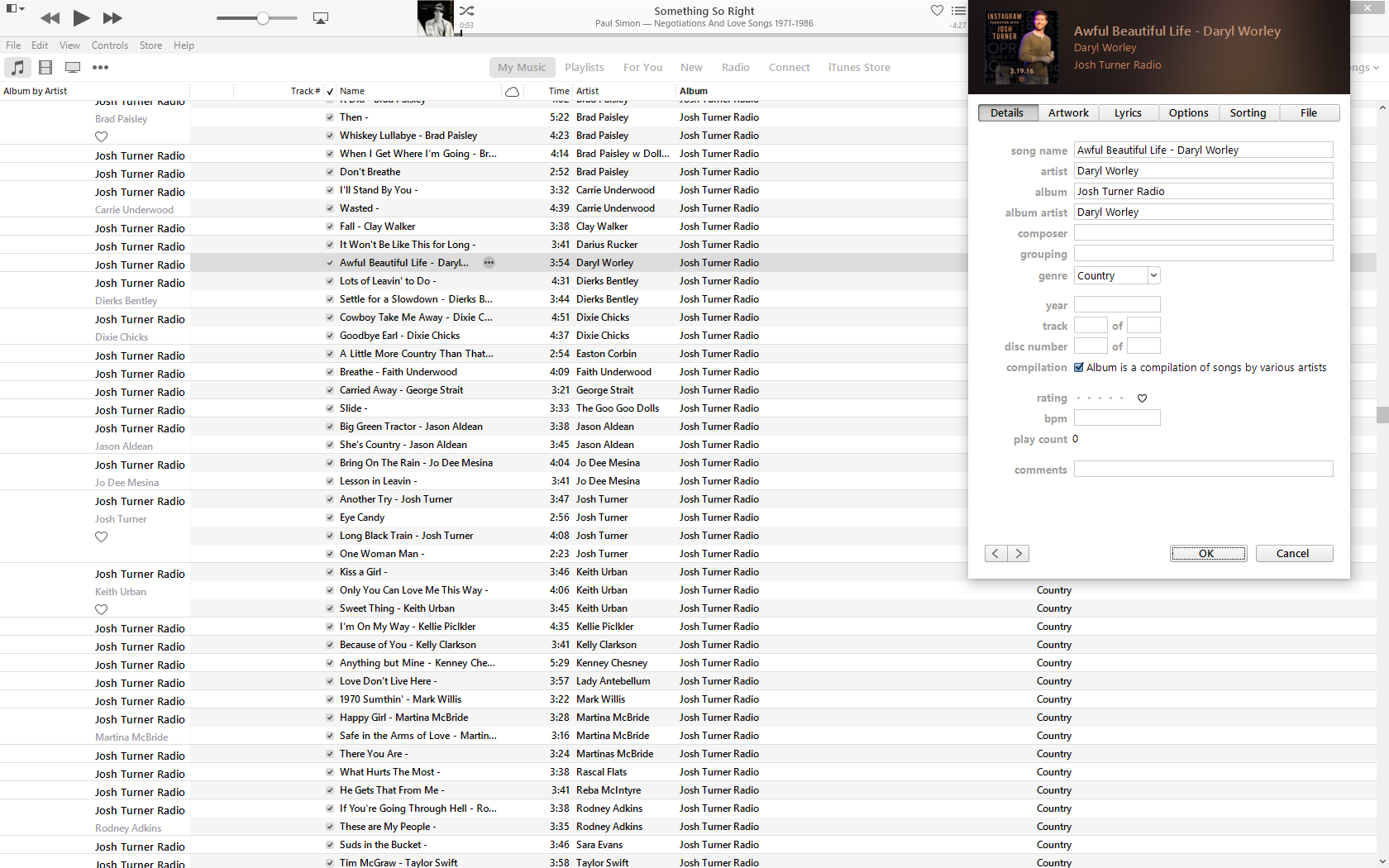
Task: Click the heart beside rating in dialog
Action: pyautogui.click(x=1142, y=398)
